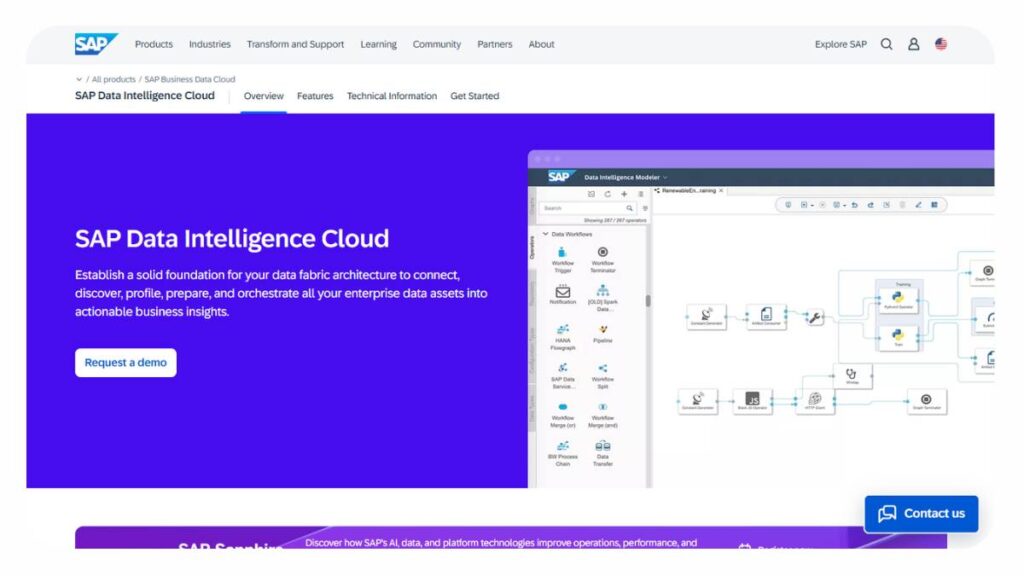The width and height of the screenshot is (1024, 576).
Task: Select the Python node labeled Train
Action: (x=898, y=338)
